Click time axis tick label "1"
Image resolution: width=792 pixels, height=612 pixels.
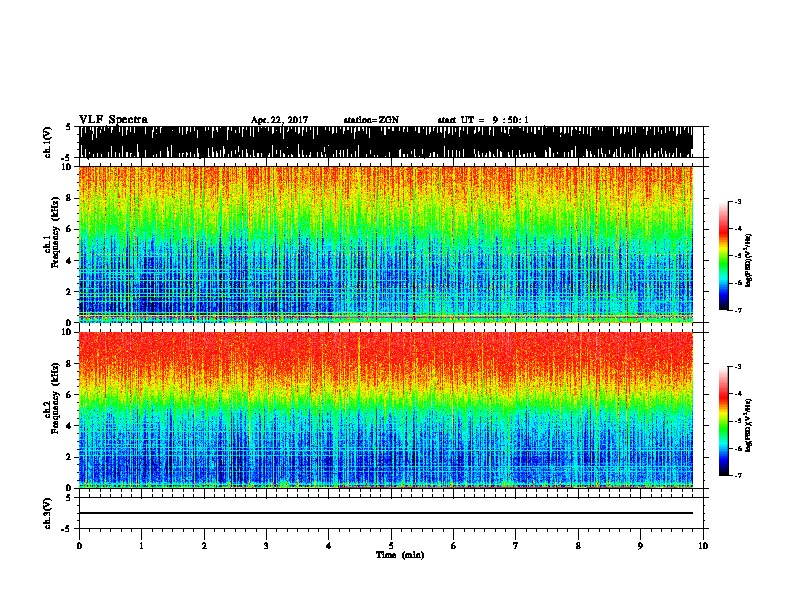[141, 546]
